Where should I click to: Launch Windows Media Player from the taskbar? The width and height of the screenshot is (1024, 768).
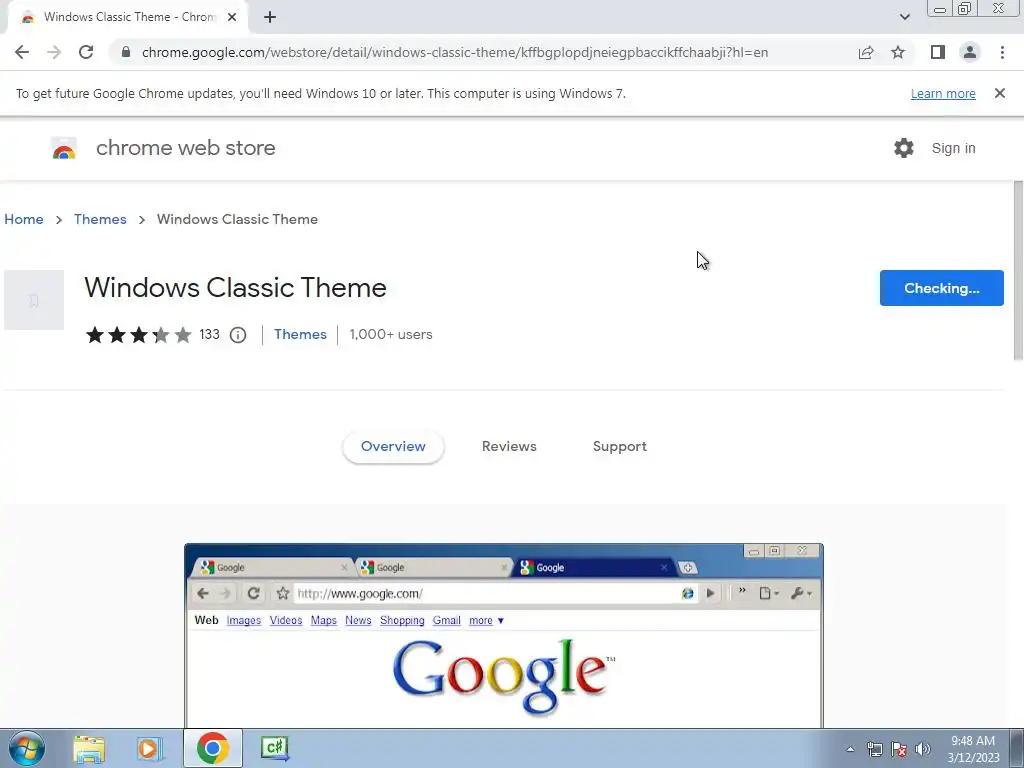pos(150,748)
